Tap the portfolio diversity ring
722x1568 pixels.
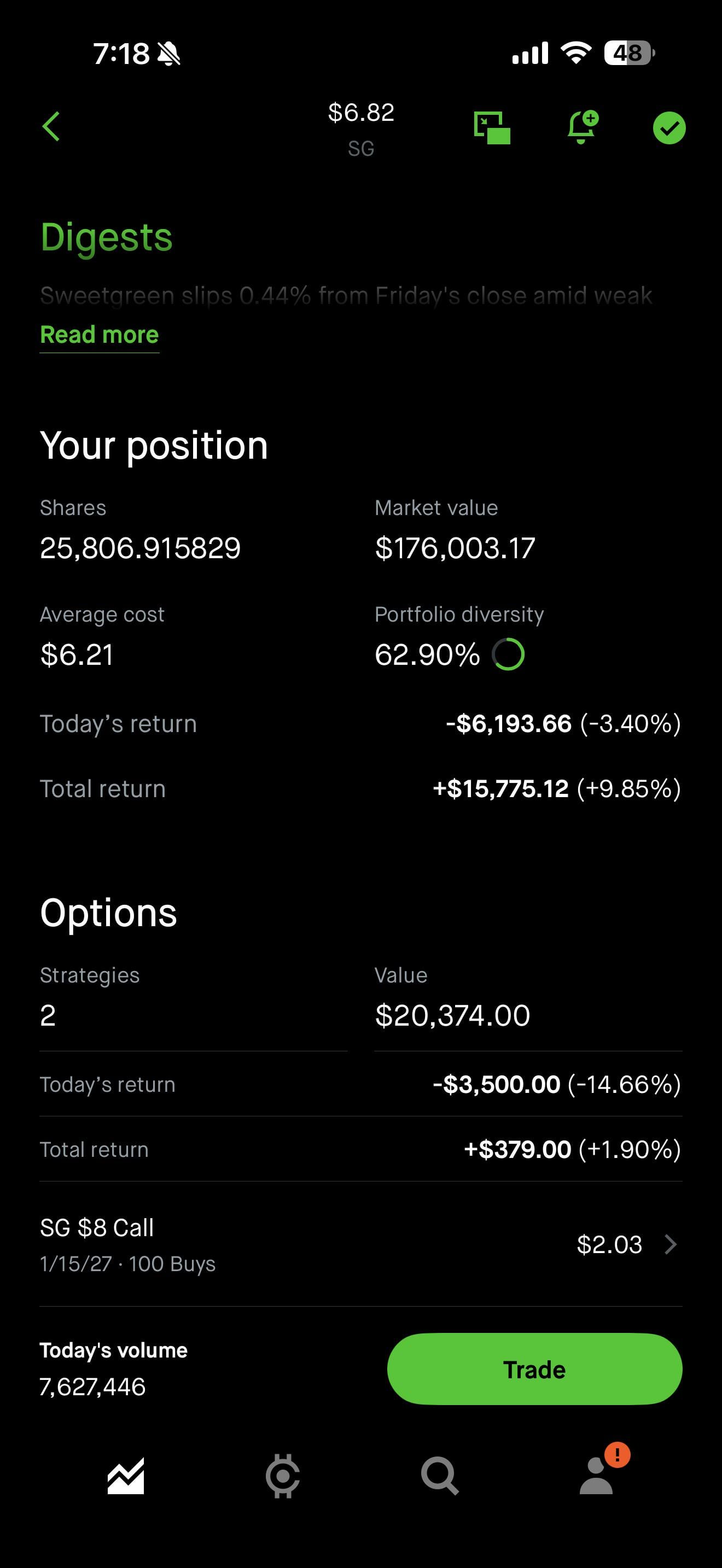click(508, 654)
